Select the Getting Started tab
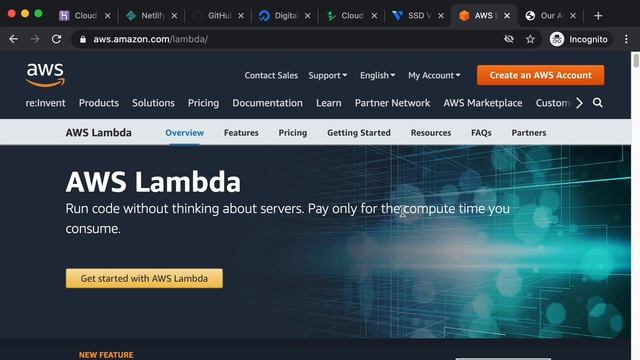Screen dimensions: 640x360 pos(359,133)
